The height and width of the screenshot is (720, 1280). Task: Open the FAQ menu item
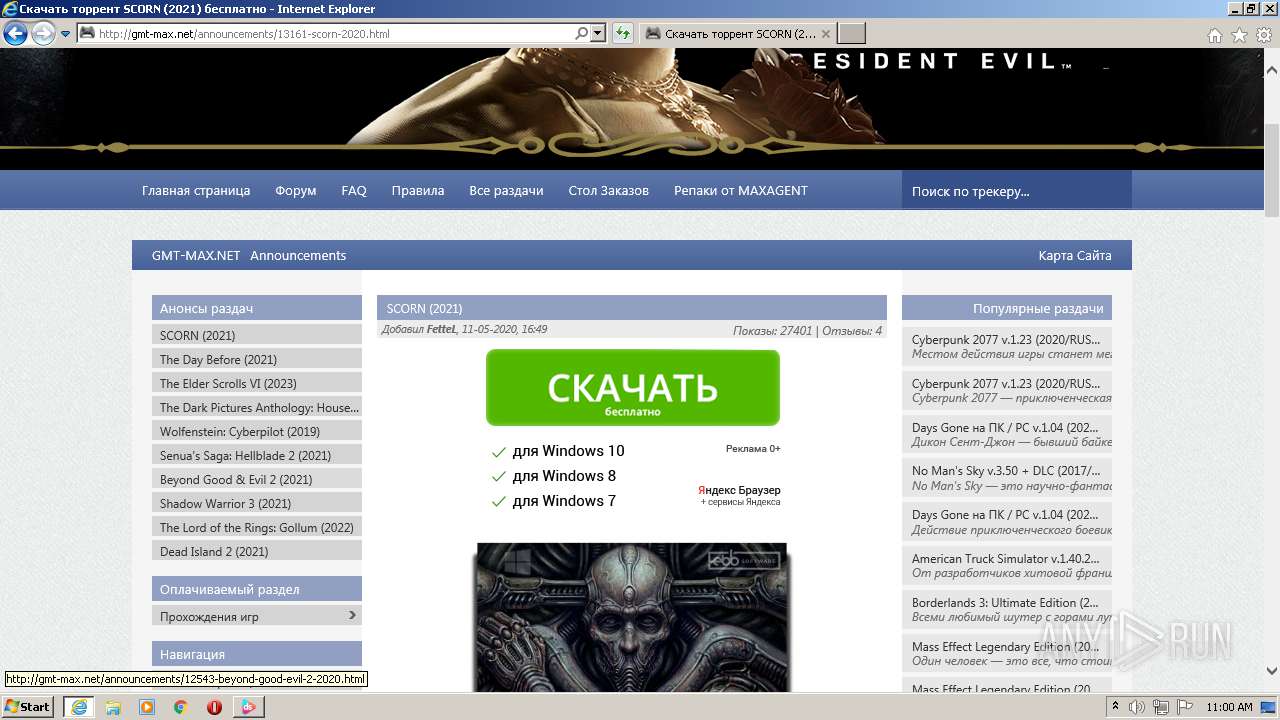click(354, 190)
